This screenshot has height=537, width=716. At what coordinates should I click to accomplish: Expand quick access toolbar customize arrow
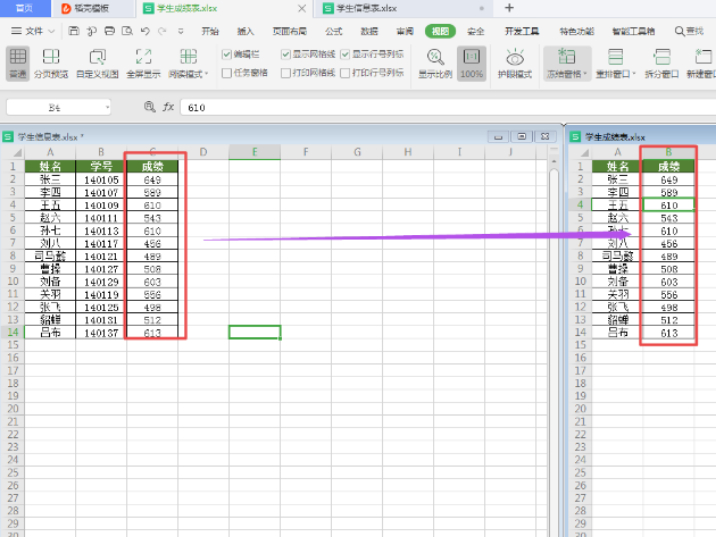[181, 31]
